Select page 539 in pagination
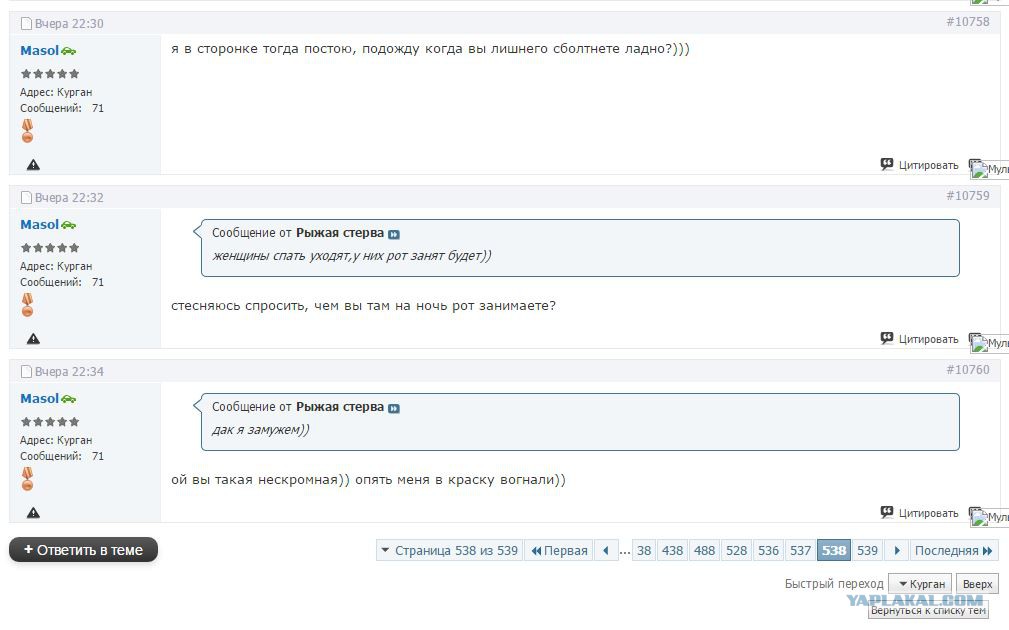 coord(867,550)
